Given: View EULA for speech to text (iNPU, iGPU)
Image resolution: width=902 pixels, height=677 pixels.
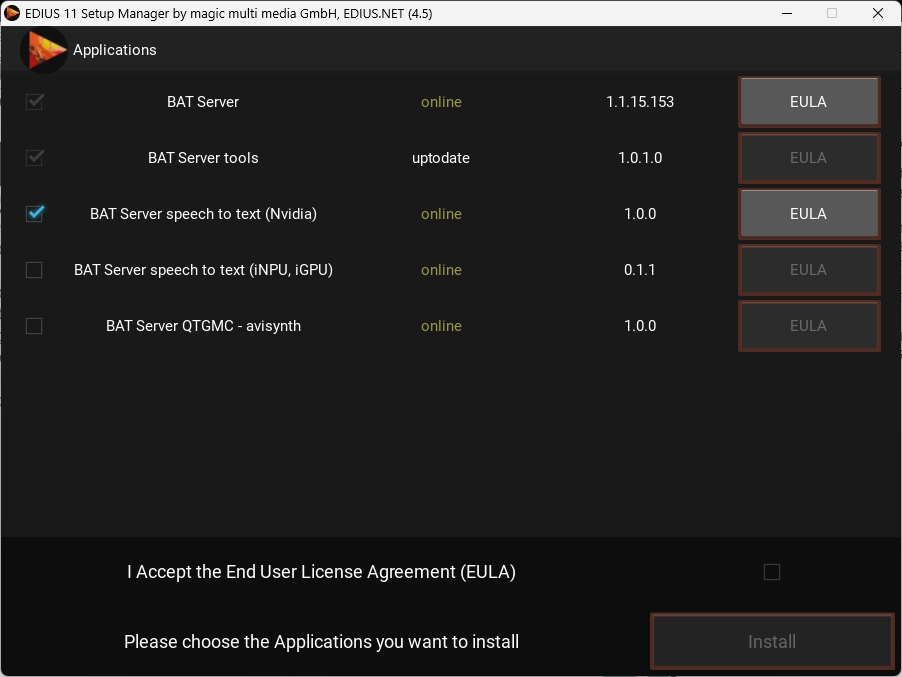Looking at the screenshot, I should click(x=809, y=270).
